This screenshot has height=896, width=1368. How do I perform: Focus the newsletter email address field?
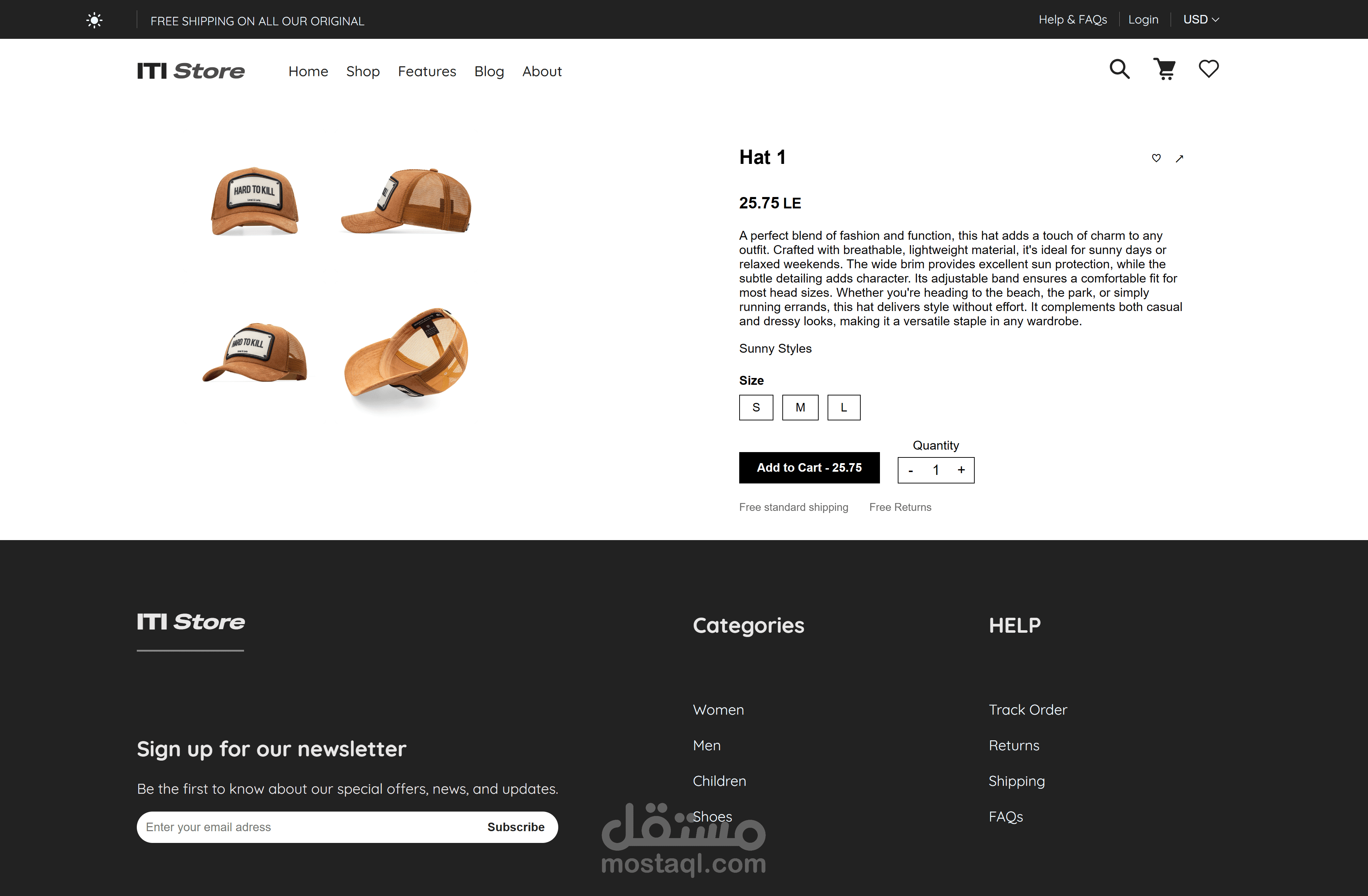[307, 827]
